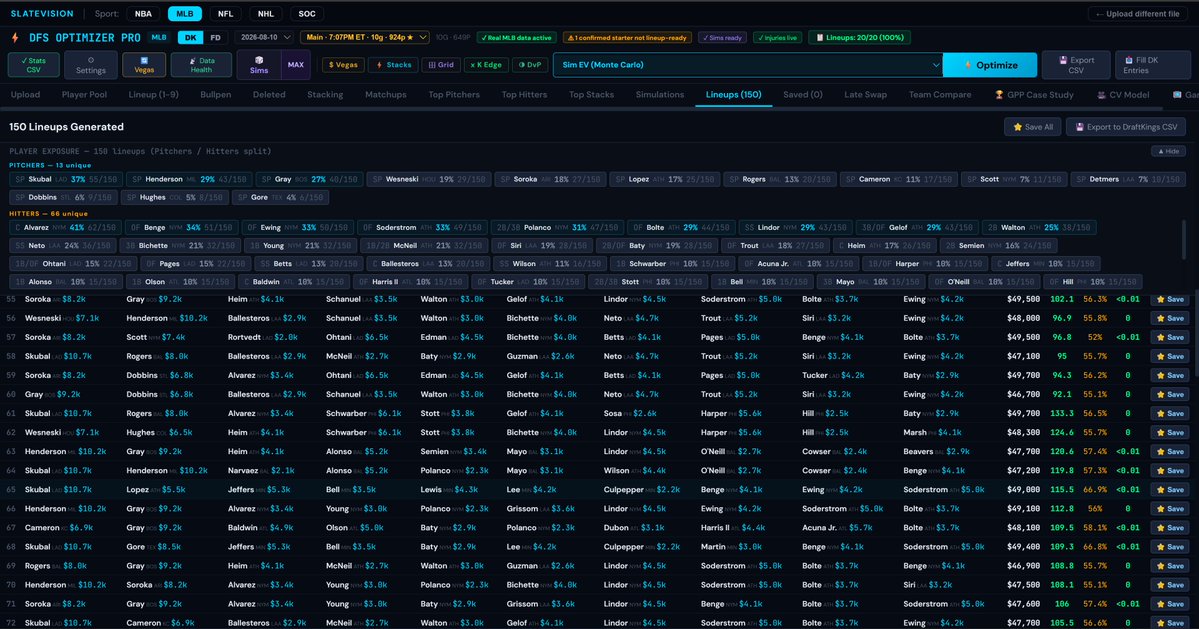This screenshot has height=629, width=1199.
Task: Select the MLB sport button
Action: point(184,14)
